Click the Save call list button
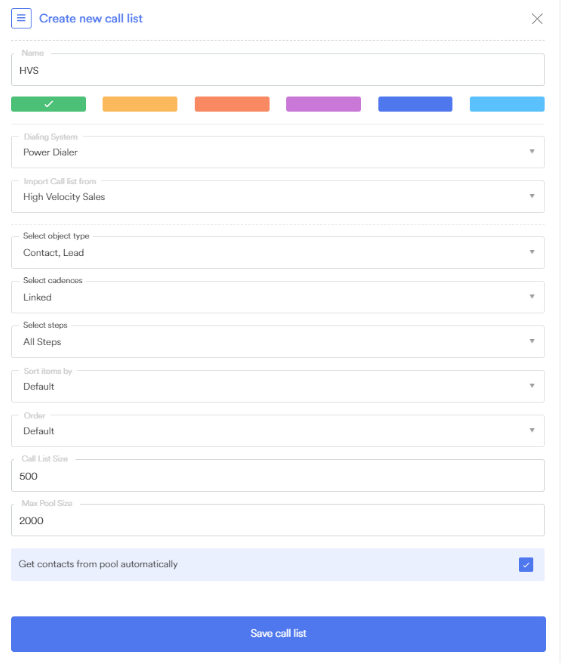The image size is (561, 663). [278, 633]
